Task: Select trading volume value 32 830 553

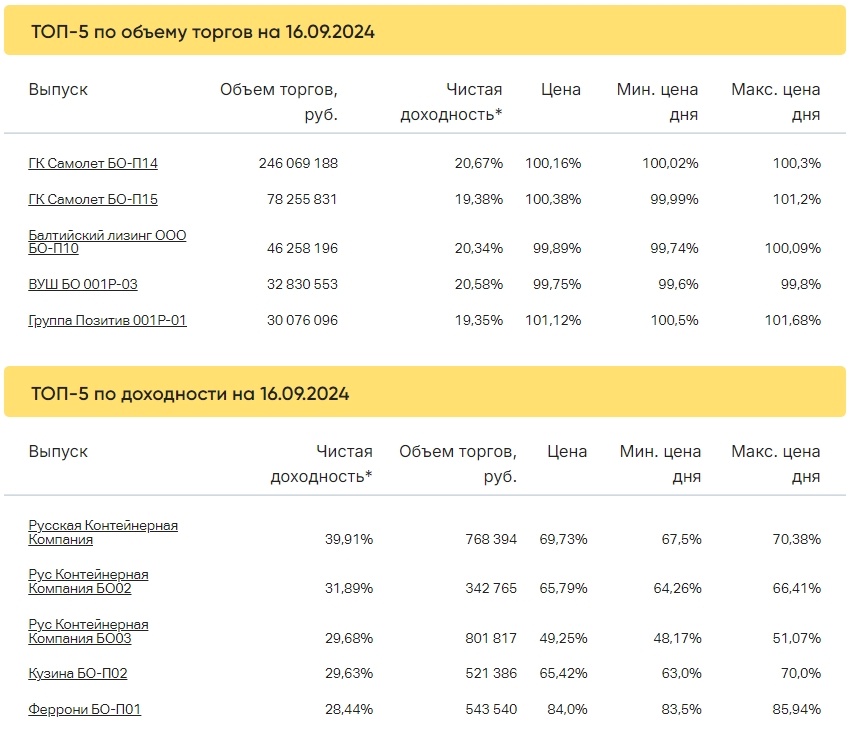Action: click(302, 284)
